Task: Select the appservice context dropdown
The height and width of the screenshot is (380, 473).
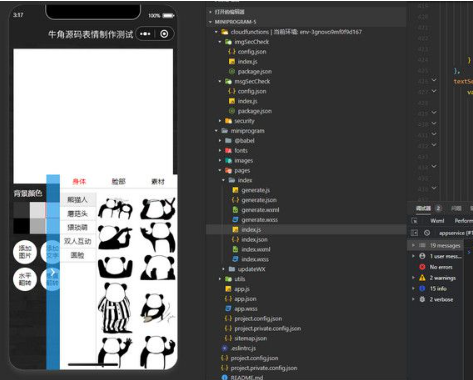Action: 455,233
